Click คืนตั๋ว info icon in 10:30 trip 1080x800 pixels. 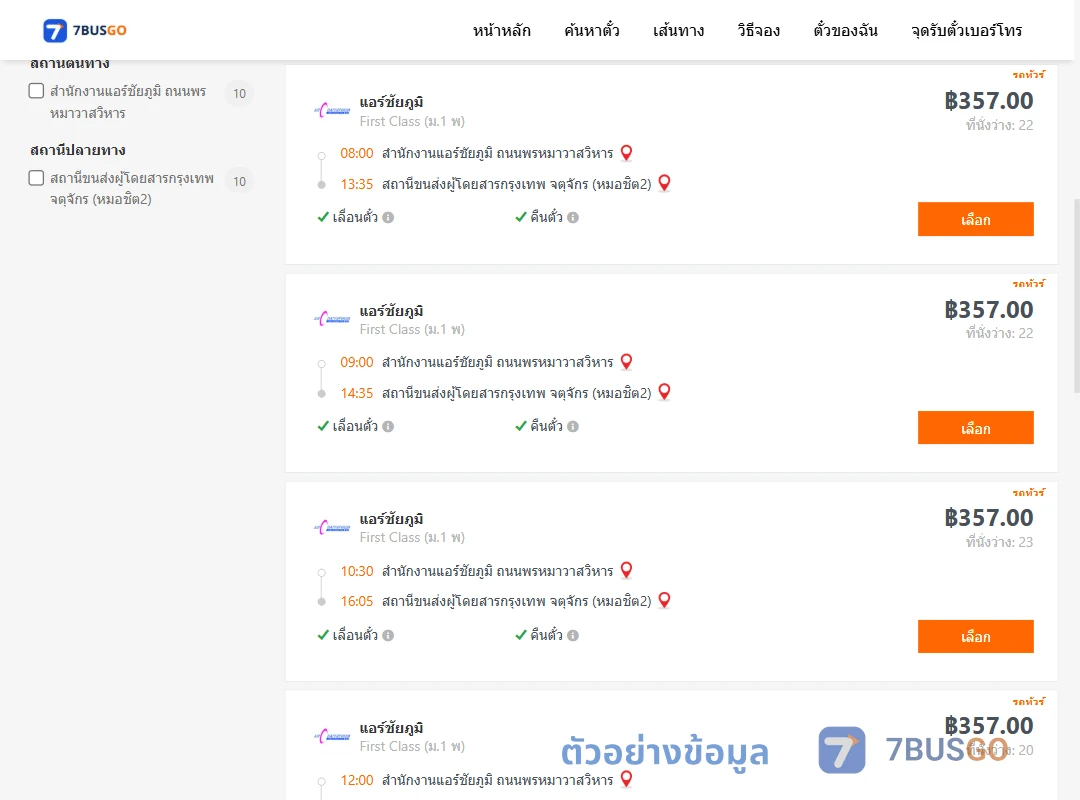point(573,635)
